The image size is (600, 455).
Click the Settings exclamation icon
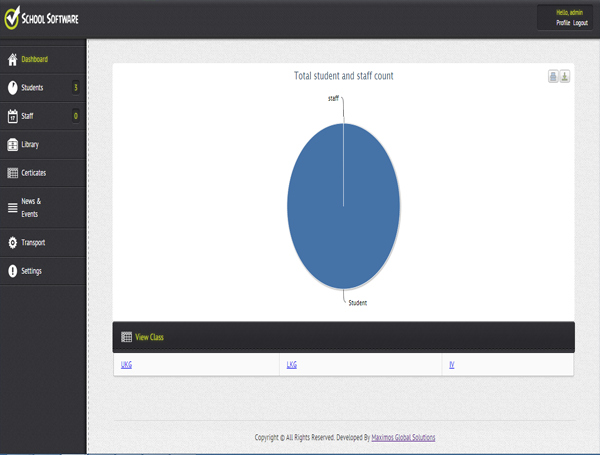[x=12, y=271]
